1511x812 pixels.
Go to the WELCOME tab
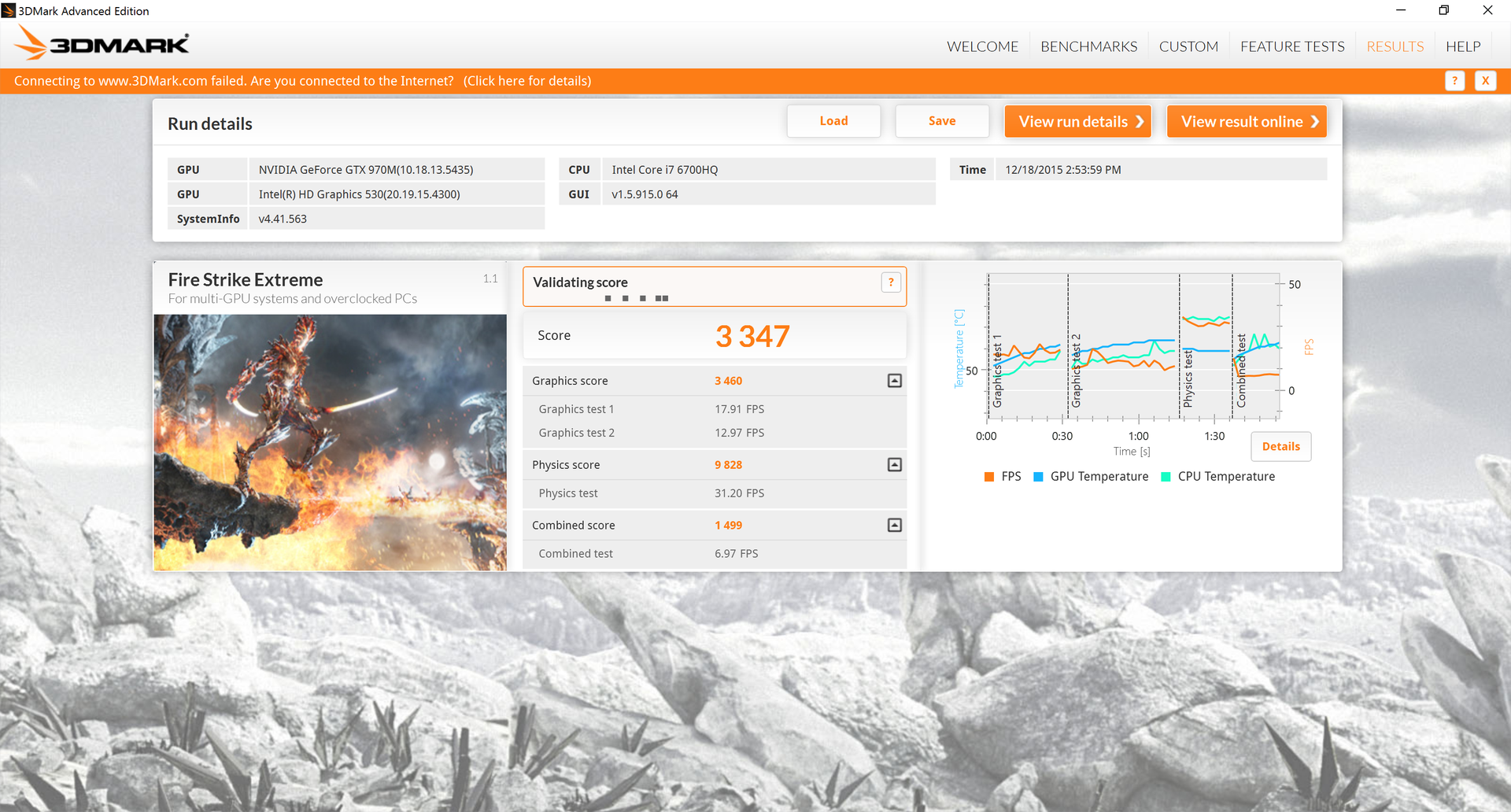[x=982, y=46]
